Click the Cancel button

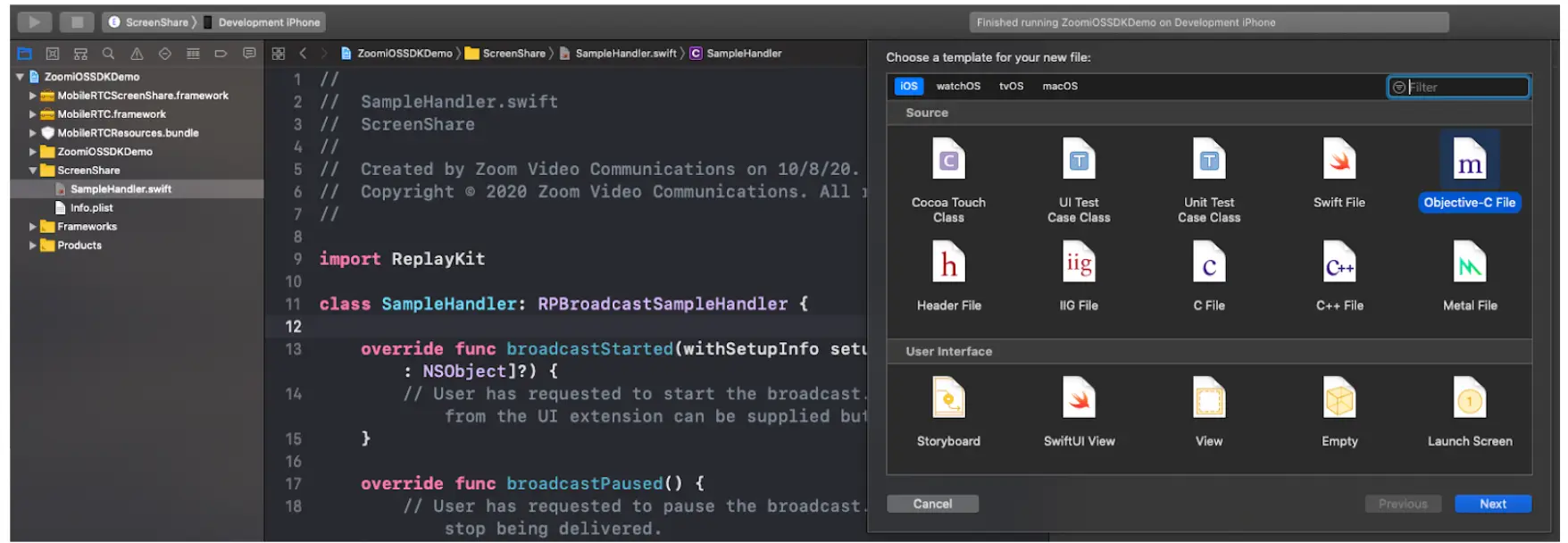tap(932, 504)
